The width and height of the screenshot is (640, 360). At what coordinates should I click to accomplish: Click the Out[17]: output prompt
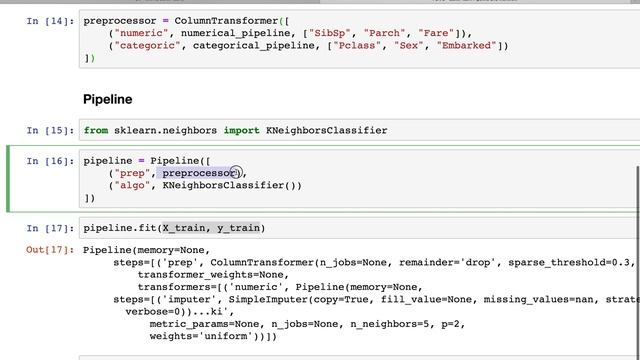(x=50, y=250)
